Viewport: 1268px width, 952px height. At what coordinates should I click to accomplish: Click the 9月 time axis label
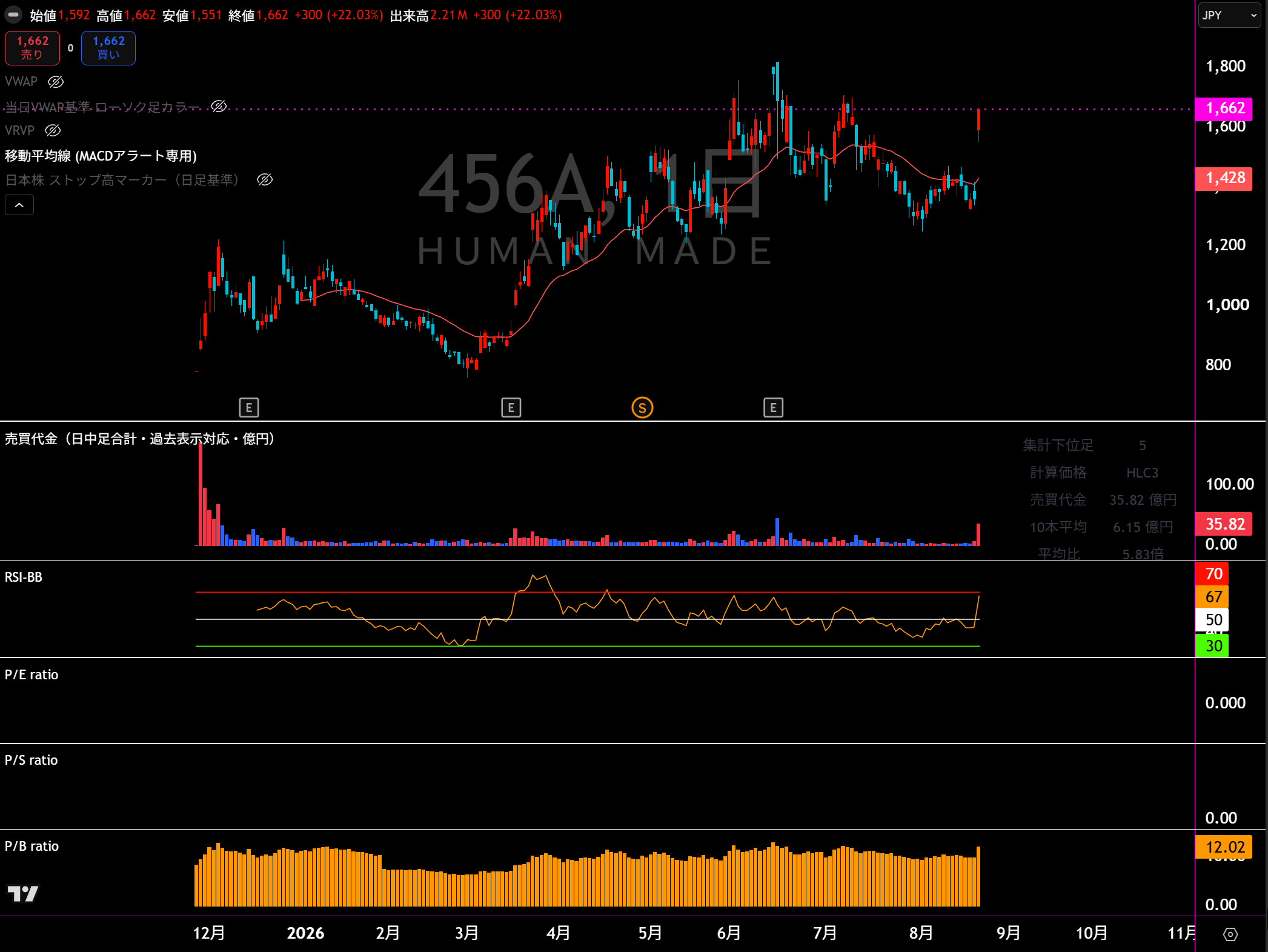coord(1009,933)
